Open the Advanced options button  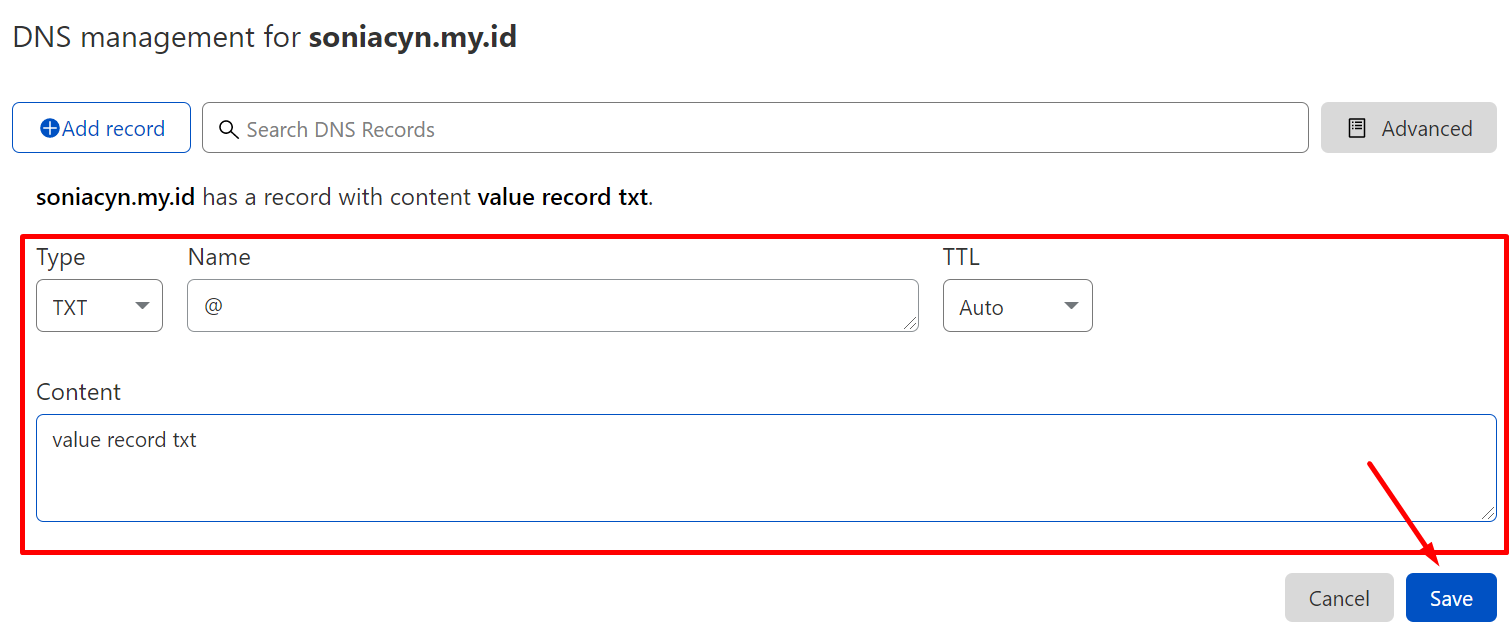1409,128
